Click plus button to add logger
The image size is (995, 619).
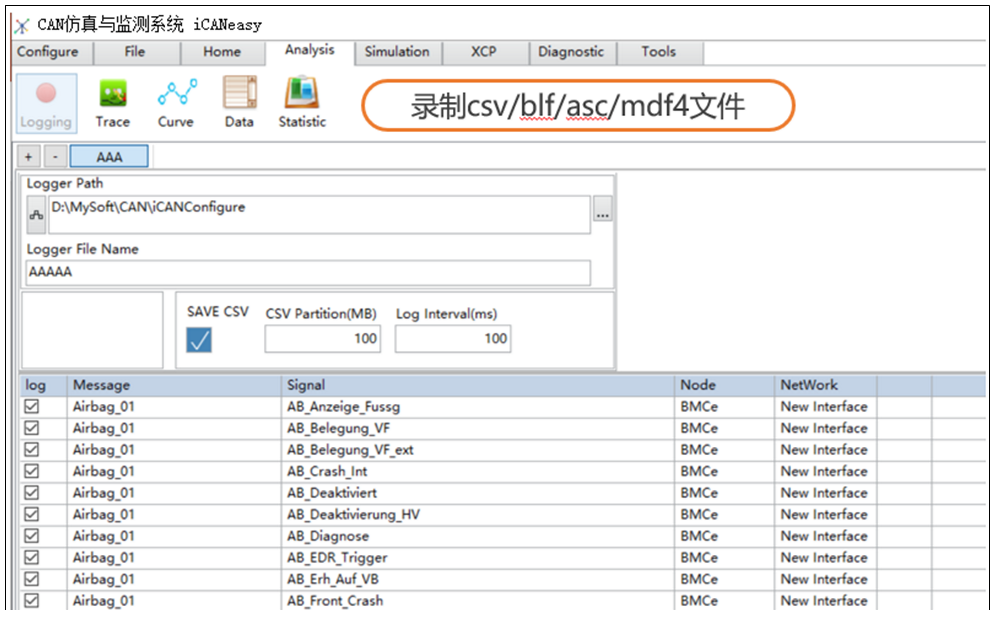point(28,157)
